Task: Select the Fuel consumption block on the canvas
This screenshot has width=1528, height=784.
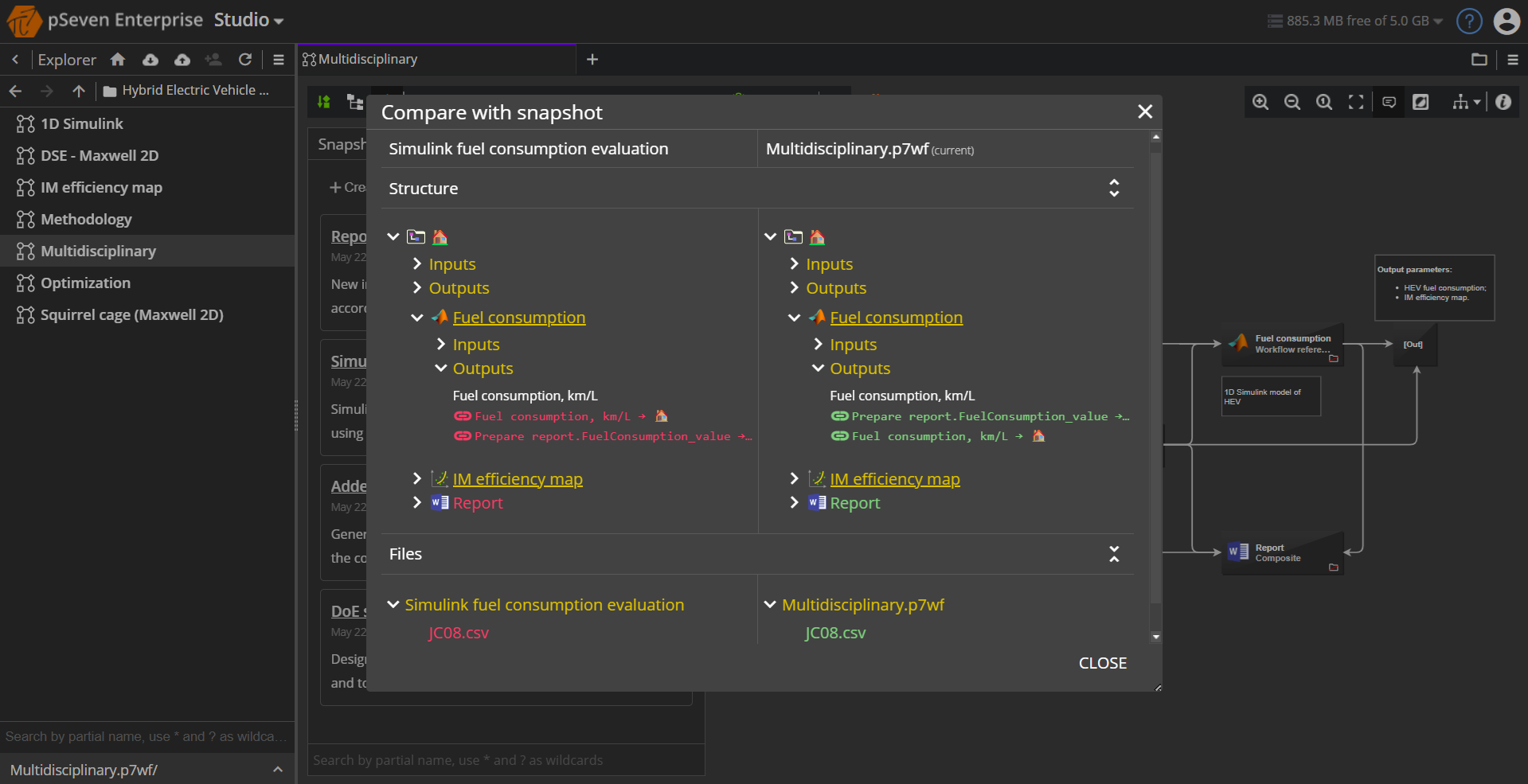Action: [1283, 344]
